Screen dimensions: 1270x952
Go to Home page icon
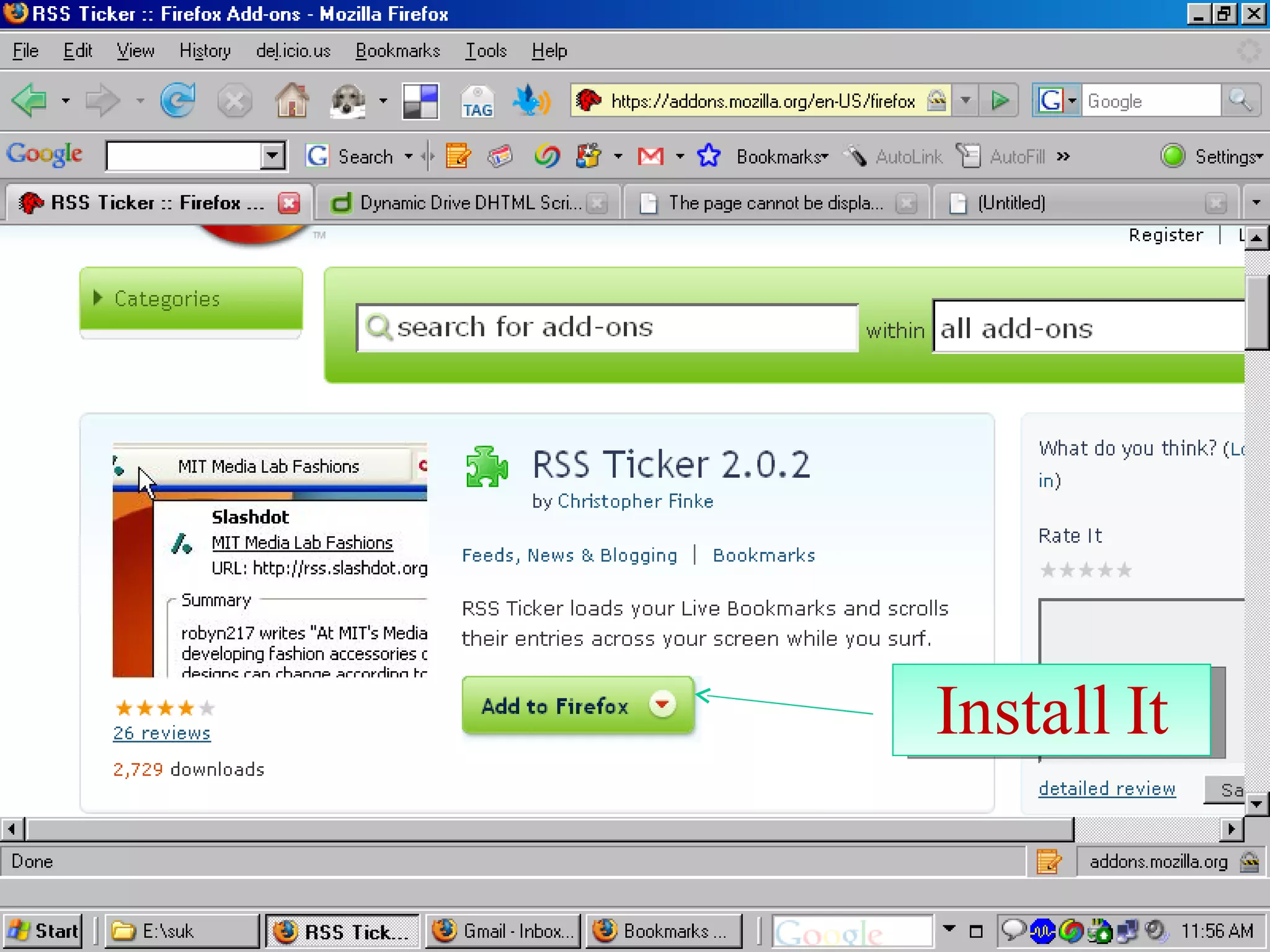(x=291, y=100)
